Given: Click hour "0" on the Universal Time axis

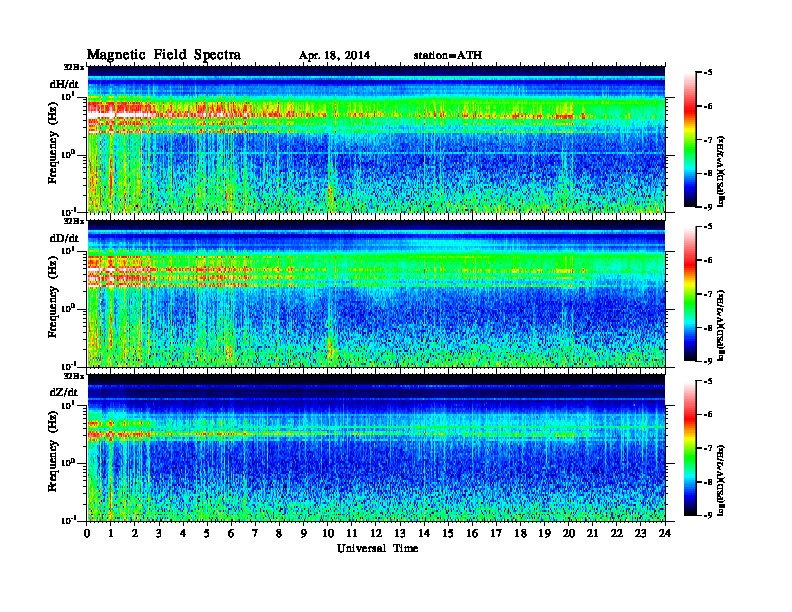Looking at the screenshot, I should [x=87, y=533].
